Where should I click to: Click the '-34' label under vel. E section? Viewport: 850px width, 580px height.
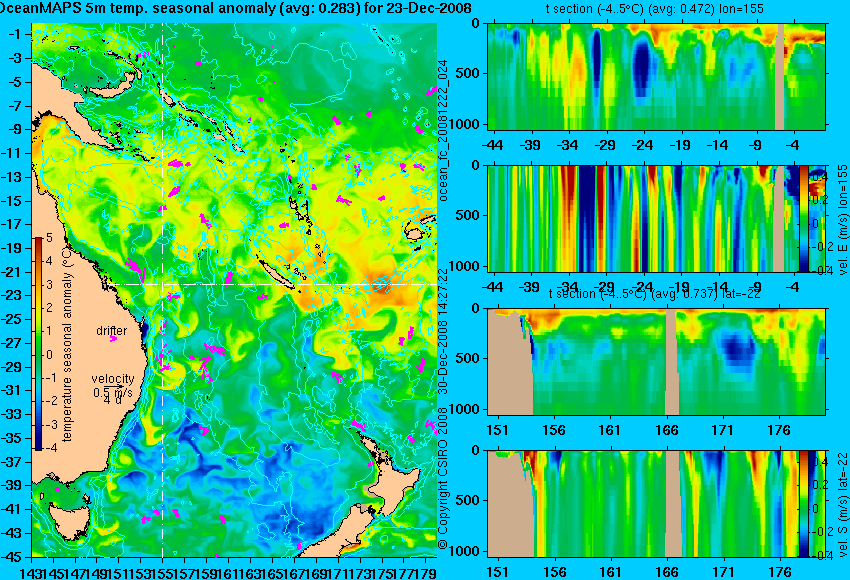[567, 287]
